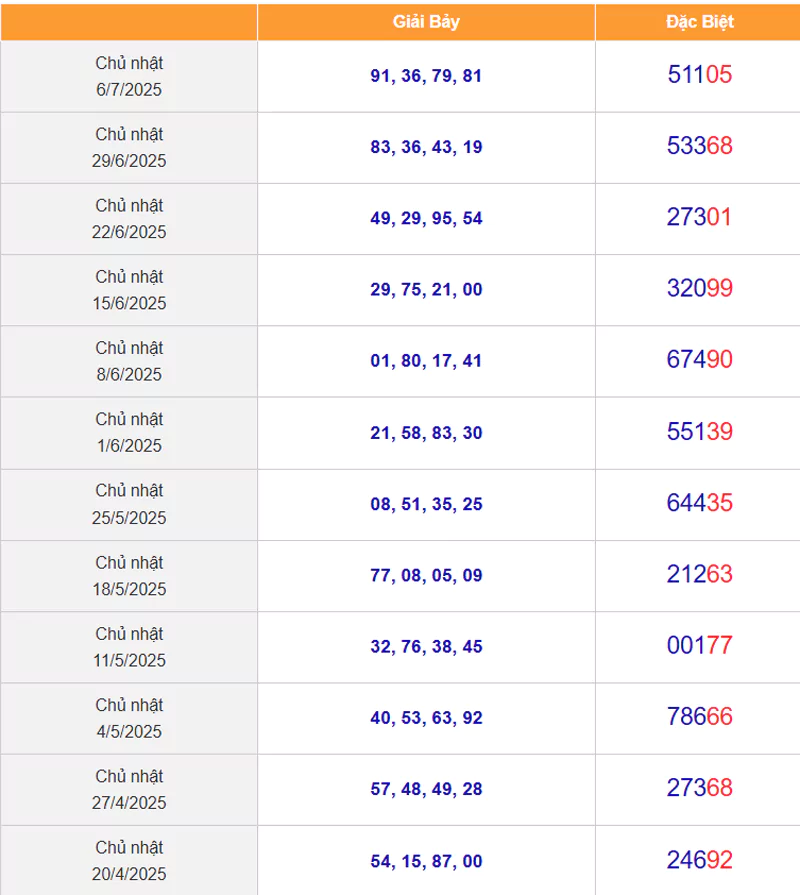Click the numbers 01, 80, 17, 41

[x=426, y=361]
